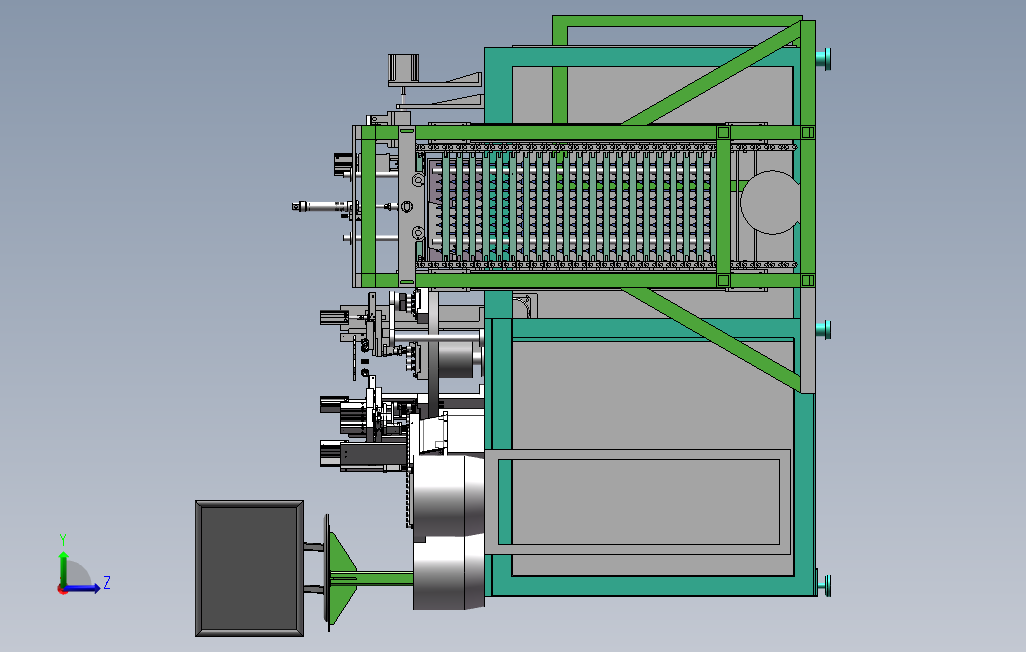Select the finned motor at top of assembly

(x=403, y=69)
